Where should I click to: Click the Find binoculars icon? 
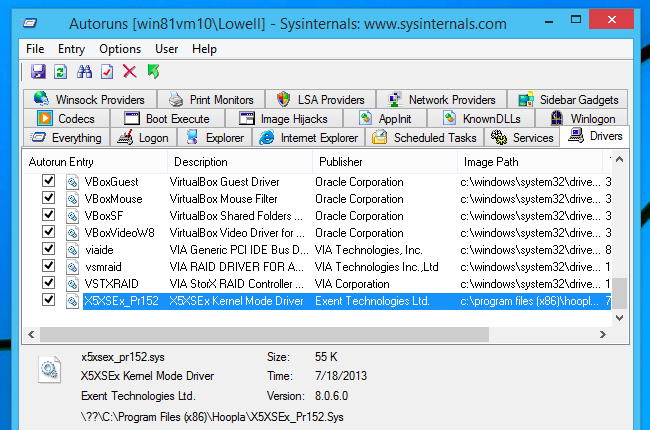[x=84, y=72]
